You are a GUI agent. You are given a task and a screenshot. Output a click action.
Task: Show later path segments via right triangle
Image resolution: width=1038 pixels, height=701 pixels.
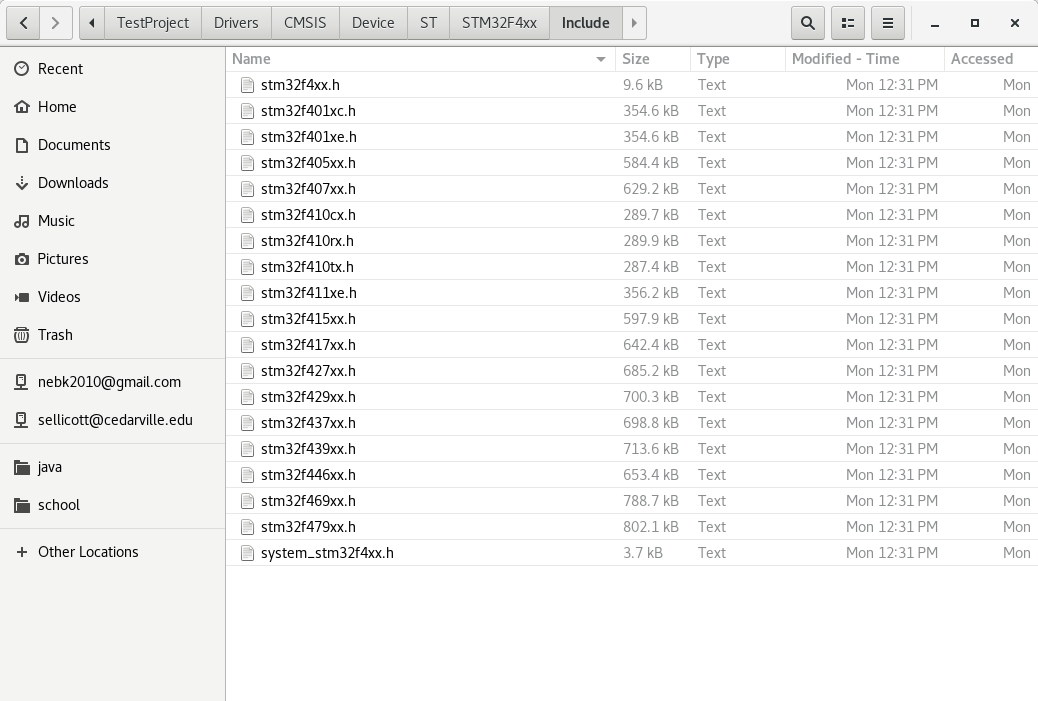634,23
